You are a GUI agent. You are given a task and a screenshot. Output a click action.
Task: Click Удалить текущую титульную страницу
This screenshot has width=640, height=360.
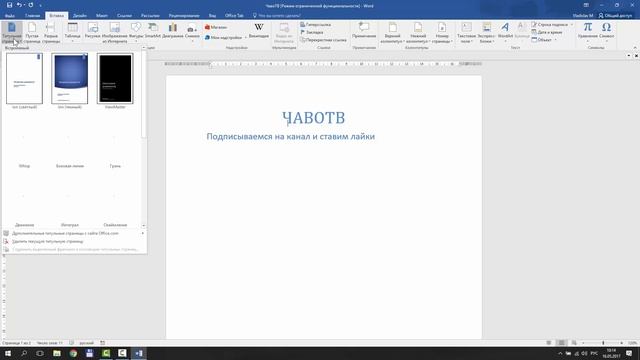click(x=74, y=241)
